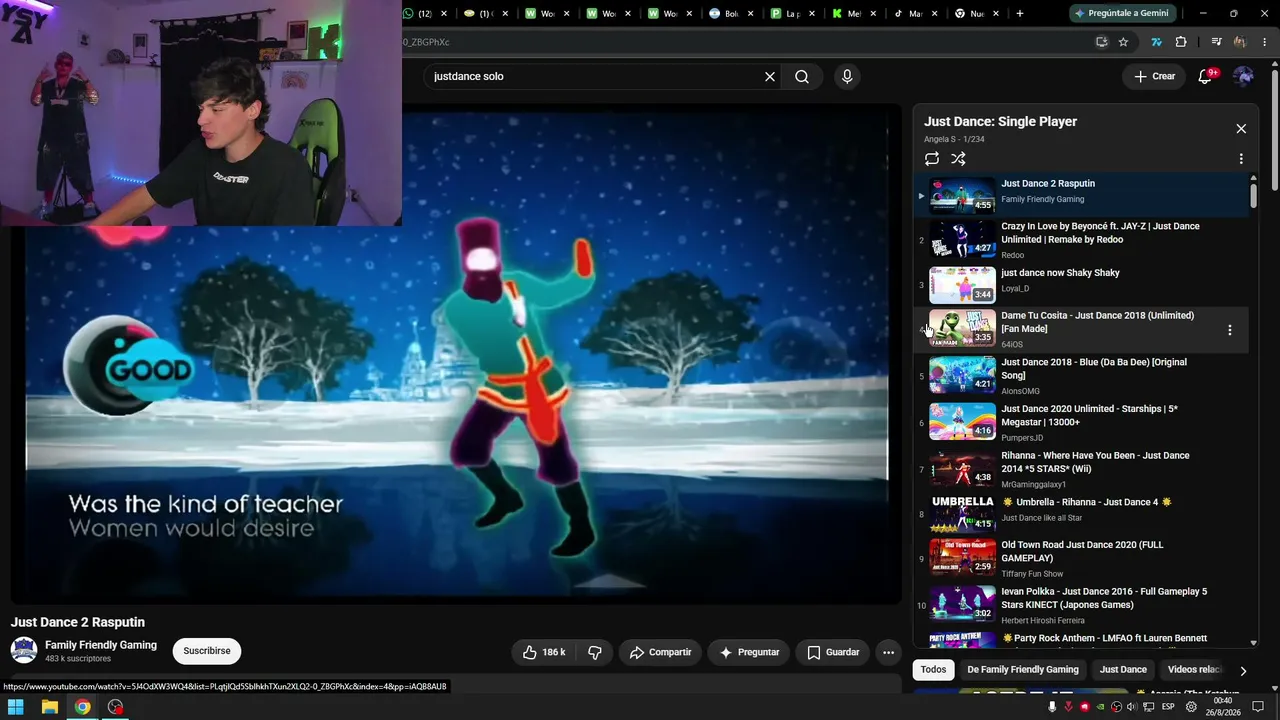The height and width of the screenshot is (720, 1280).
Task: Select De Family Friendly Gaming chip
Action: click(x=1023, y=670)
